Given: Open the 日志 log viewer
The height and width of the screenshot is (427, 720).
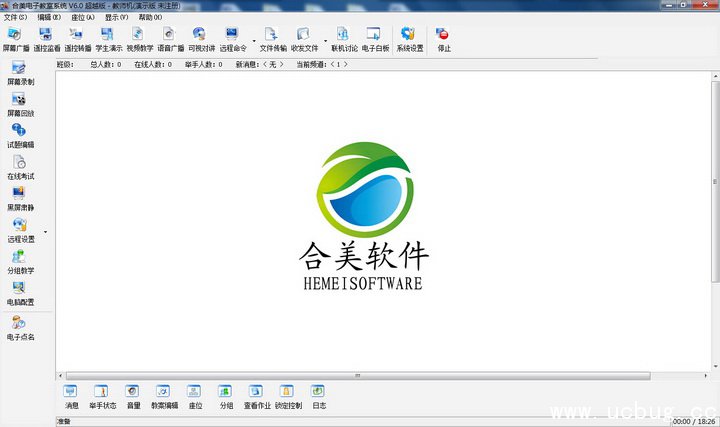Looking at the screenshot, I should click(x=319, y=397).
